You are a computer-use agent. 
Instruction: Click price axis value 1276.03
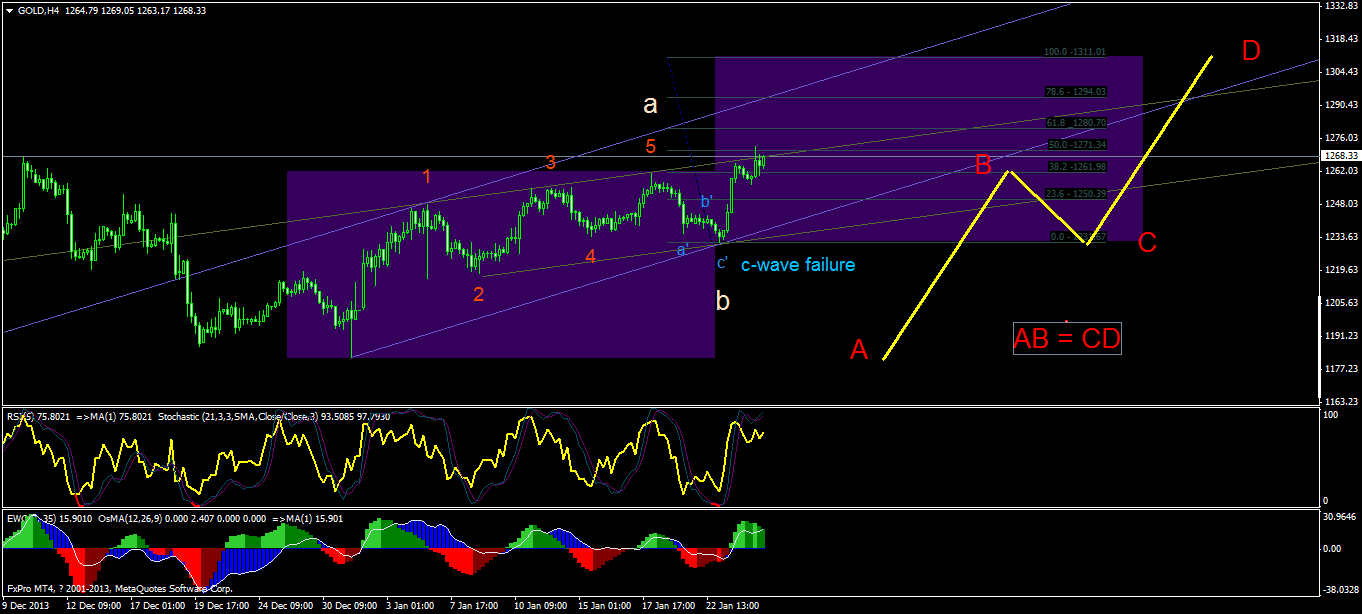(x=1340, y=138)
